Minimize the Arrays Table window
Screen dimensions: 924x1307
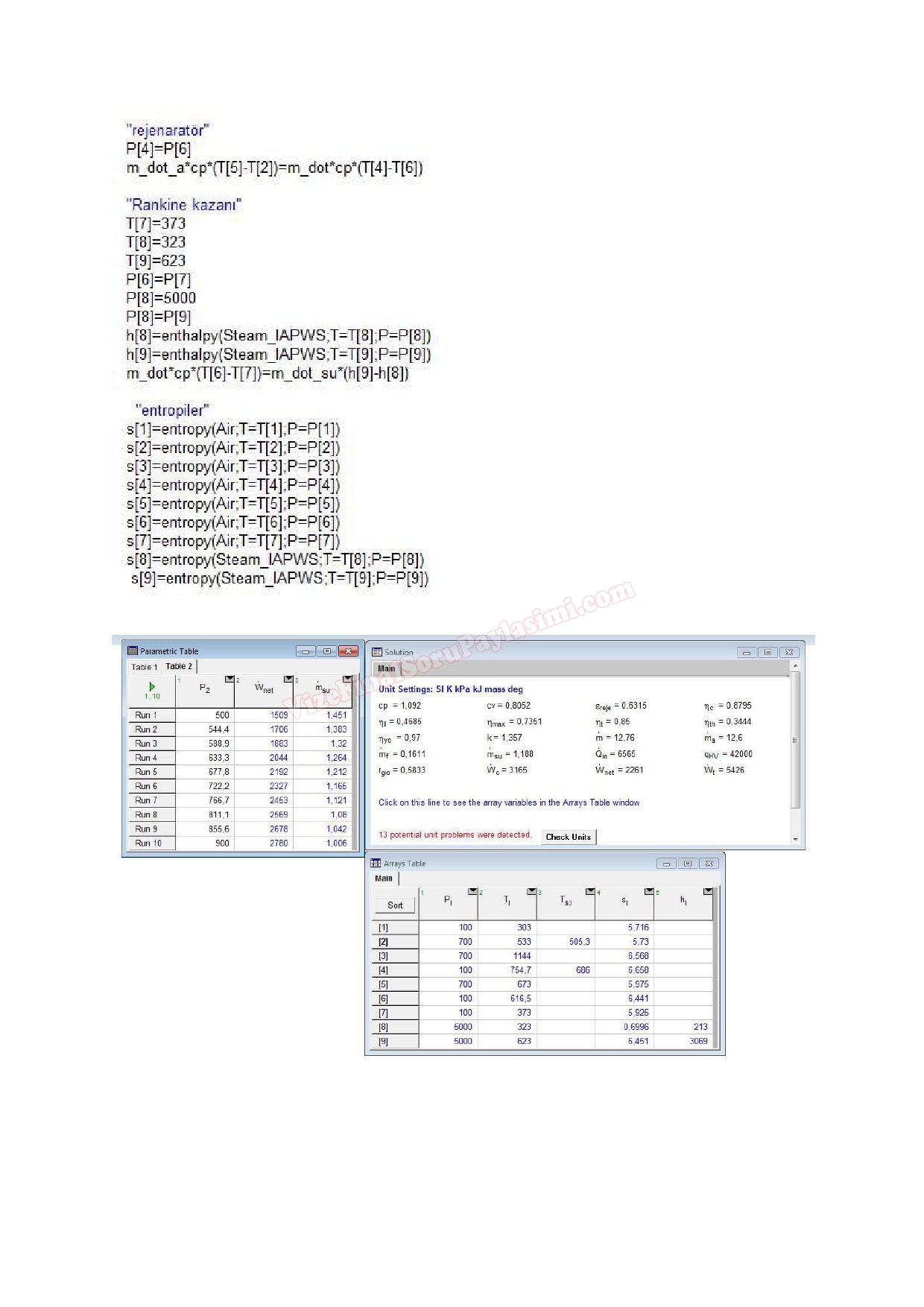pyautogui.click(x=666, y=864)
